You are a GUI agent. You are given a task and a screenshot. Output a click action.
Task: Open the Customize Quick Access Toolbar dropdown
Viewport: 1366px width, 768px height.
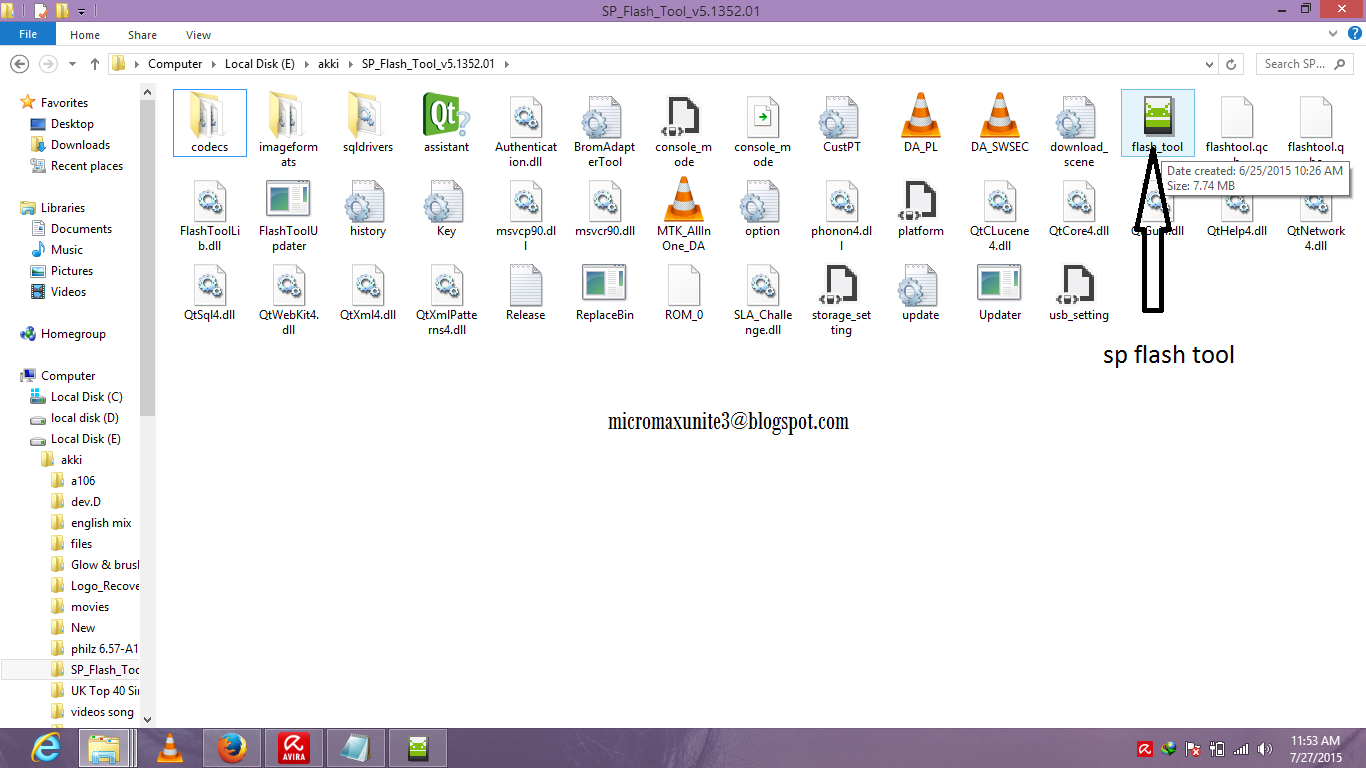click(81, 11)
